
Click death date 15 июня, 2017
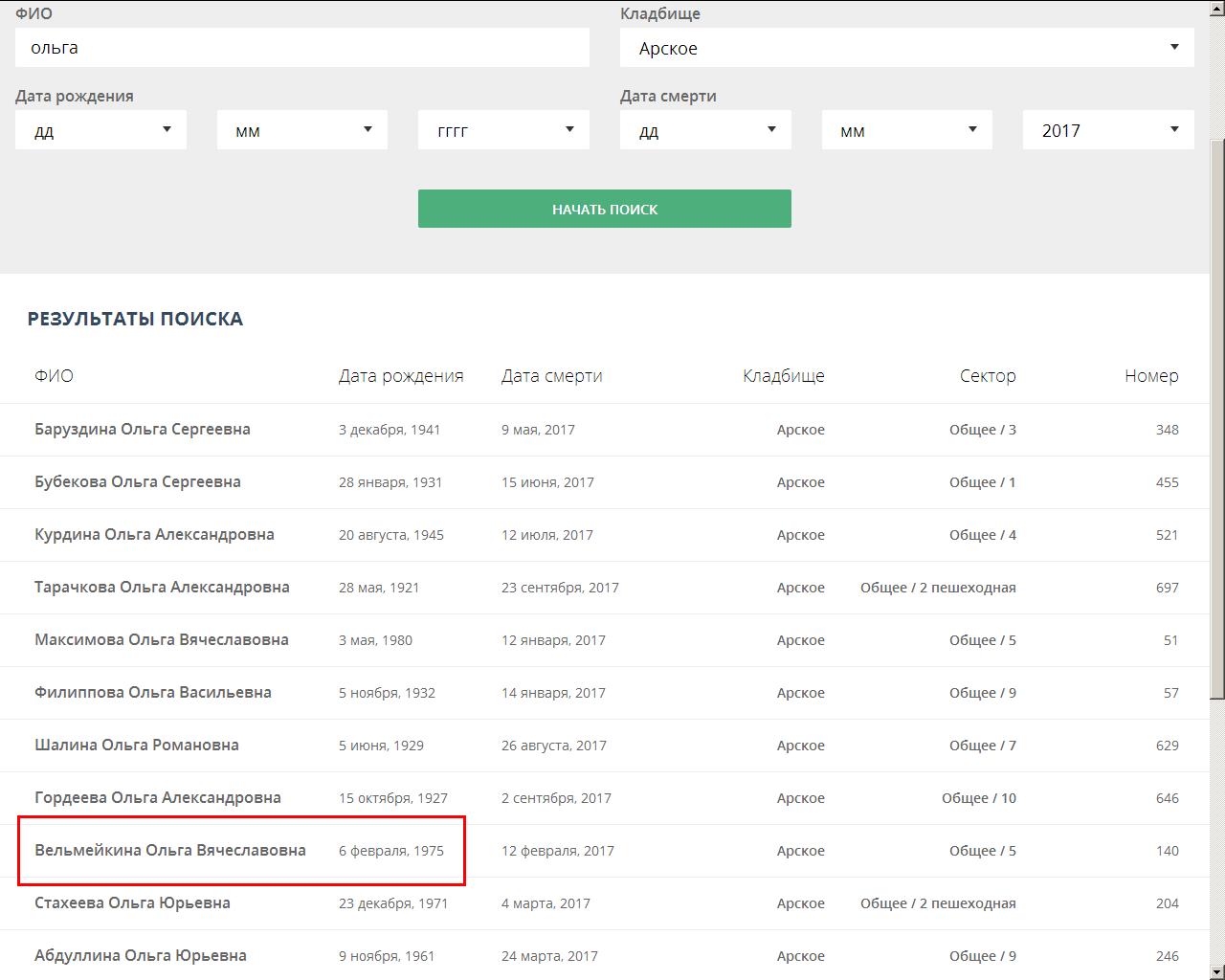pos(547,482)
